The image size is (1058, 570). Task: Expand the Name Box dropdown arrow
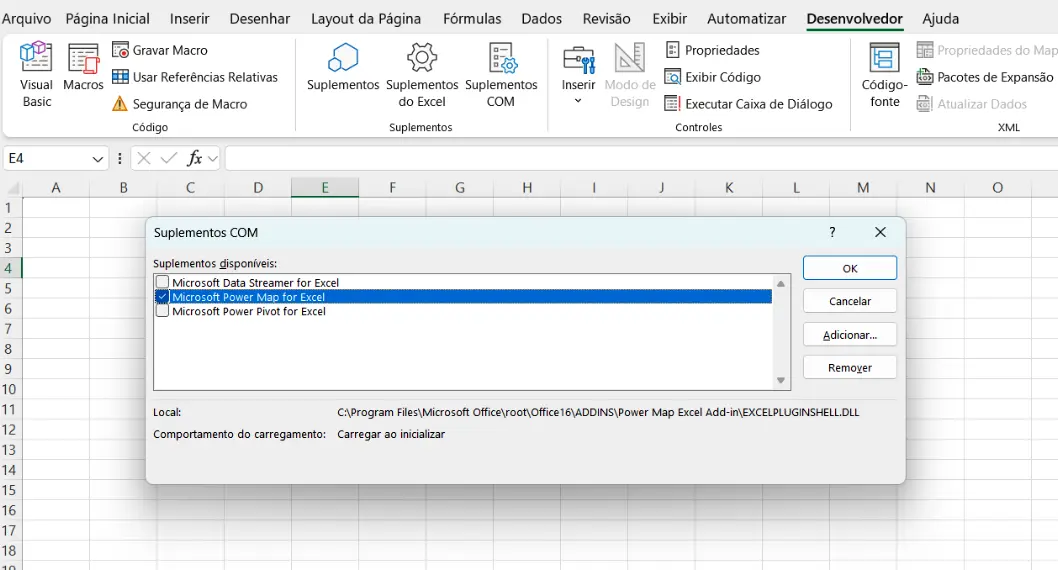(x=98, y=159)
